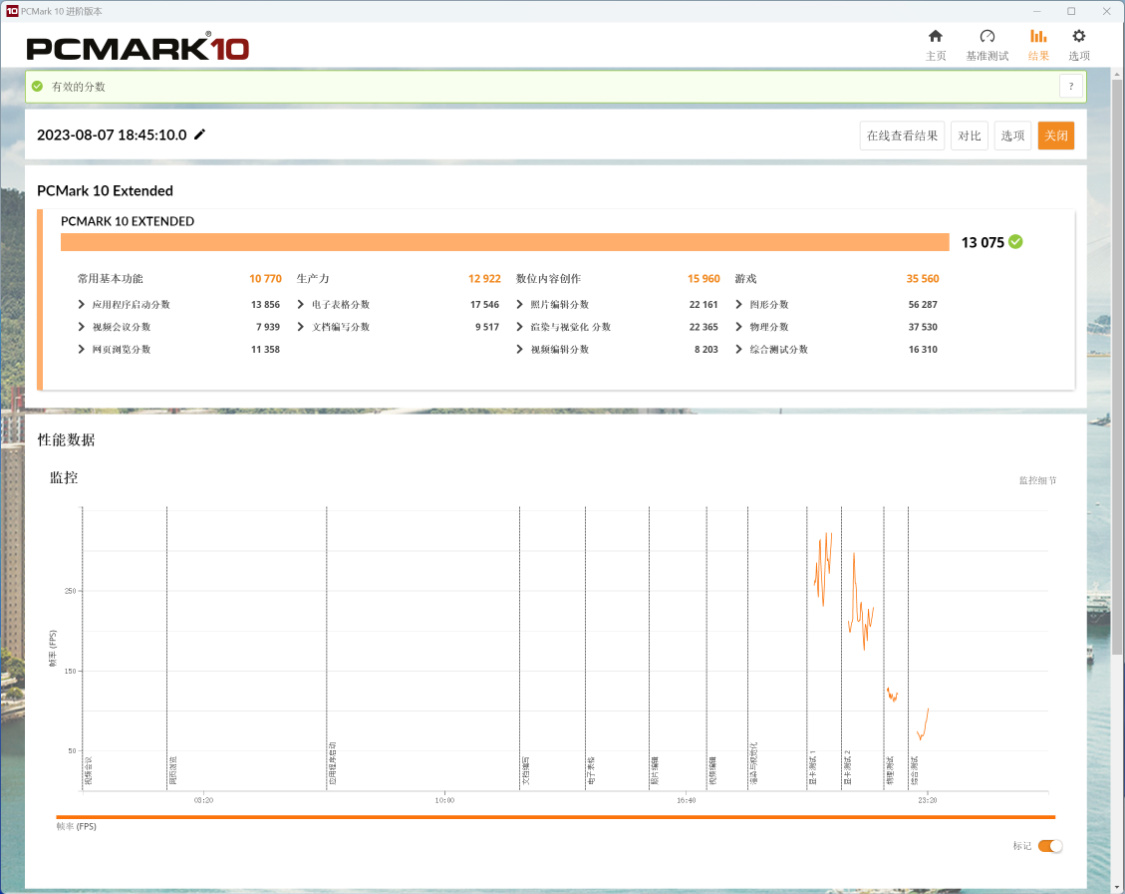
Task: Click the 电子表格分数 value 17 546
Action: click(484, 304)
